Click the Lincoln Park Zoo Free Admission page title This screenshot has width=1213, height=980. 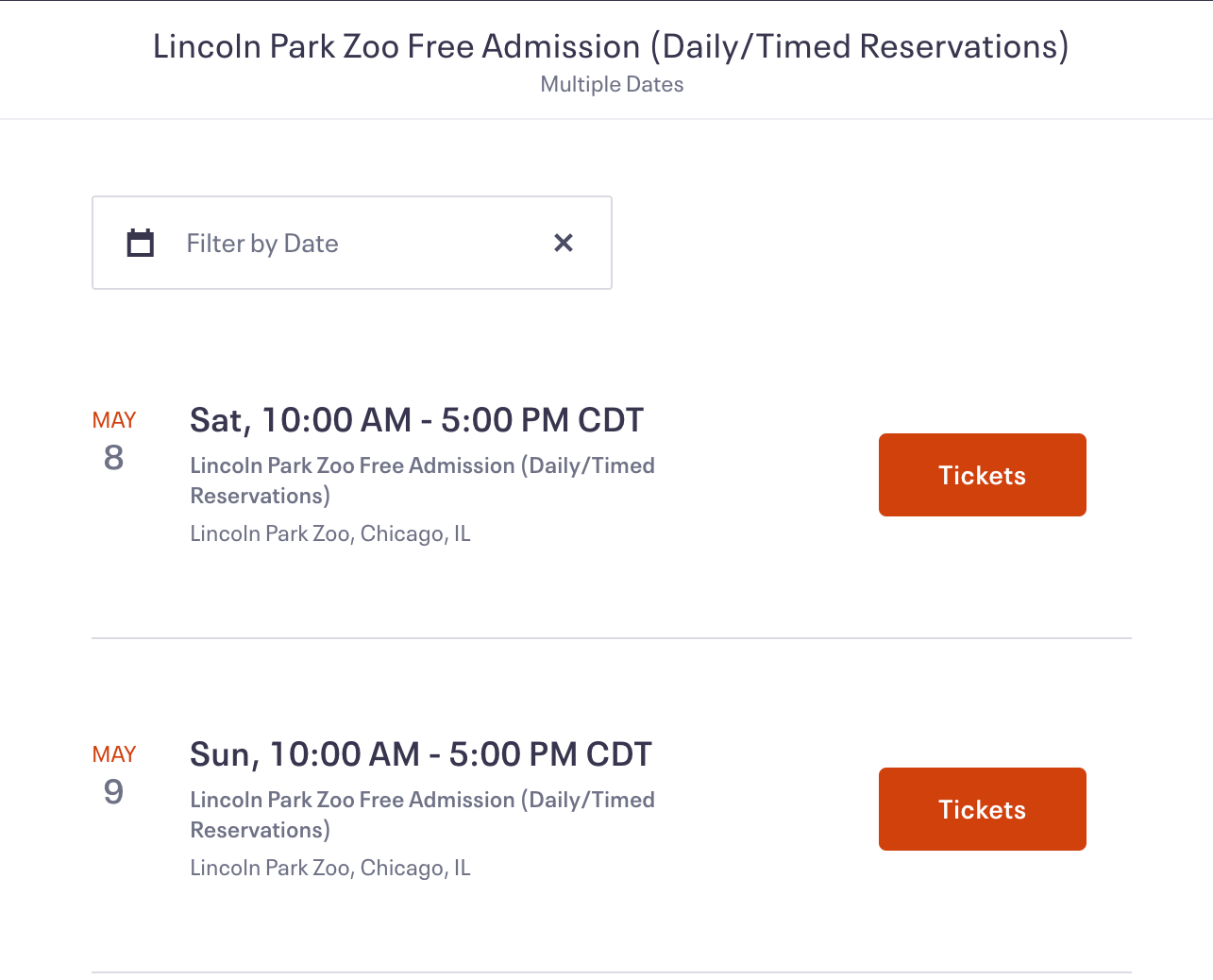click(611, 46)
